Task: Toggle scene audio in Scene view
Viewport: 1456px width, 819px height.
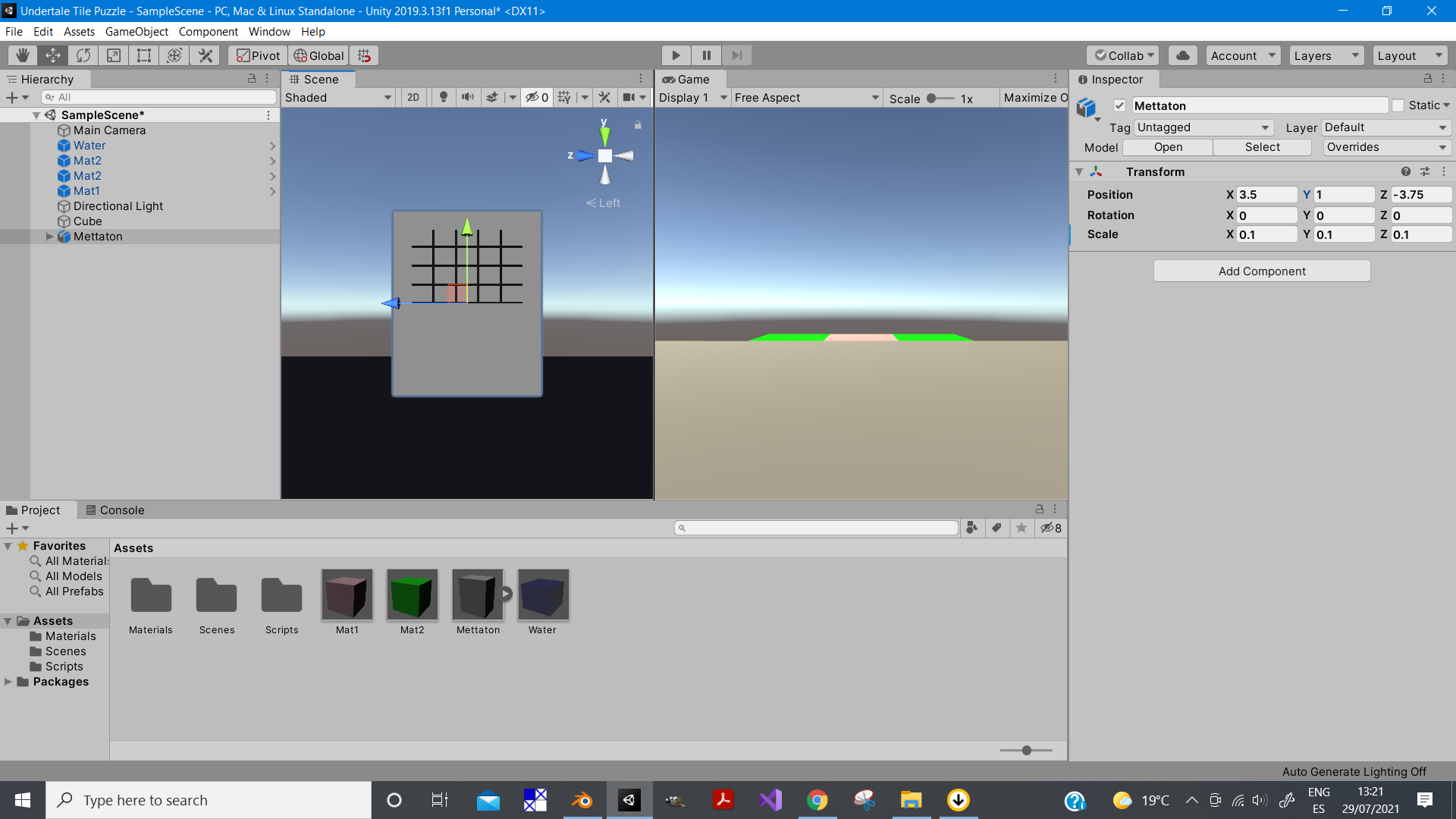Action: 468,97
